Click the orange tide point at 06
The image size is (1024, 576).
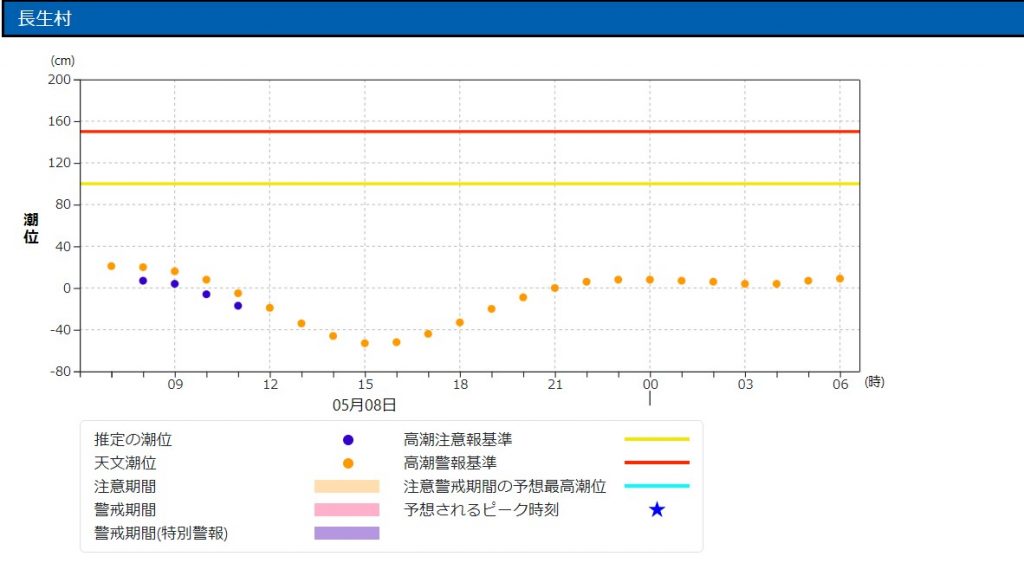coord(840,279)
